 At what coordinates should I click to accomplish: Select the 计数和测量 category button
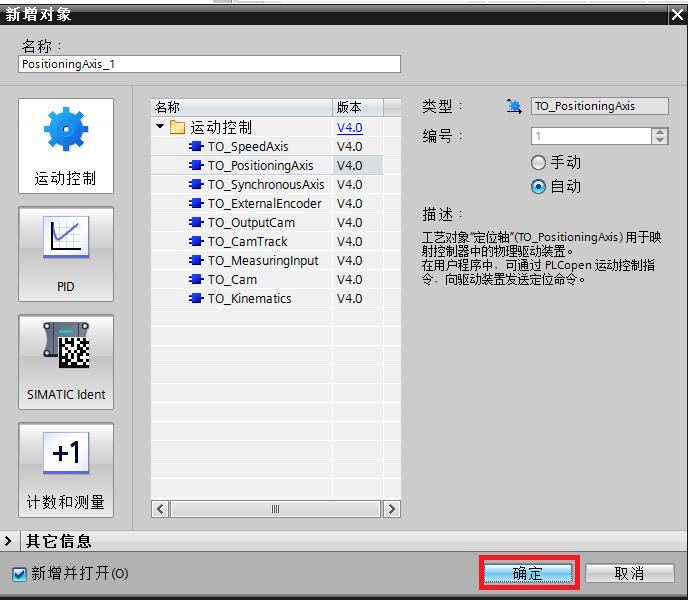(66, 470)
